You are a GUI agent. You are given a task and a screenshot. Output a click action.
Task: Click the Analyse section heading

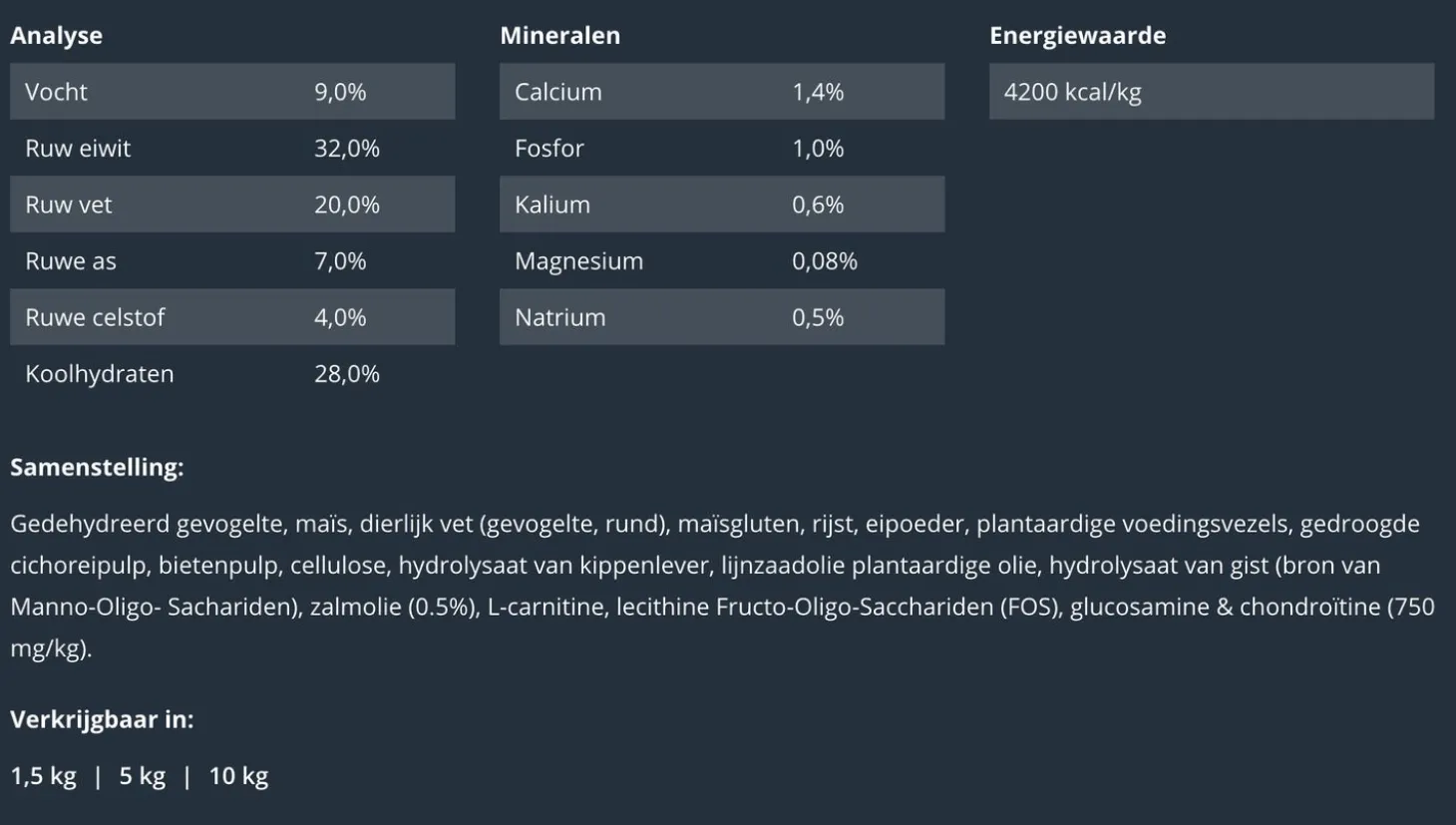click(56, 35)
